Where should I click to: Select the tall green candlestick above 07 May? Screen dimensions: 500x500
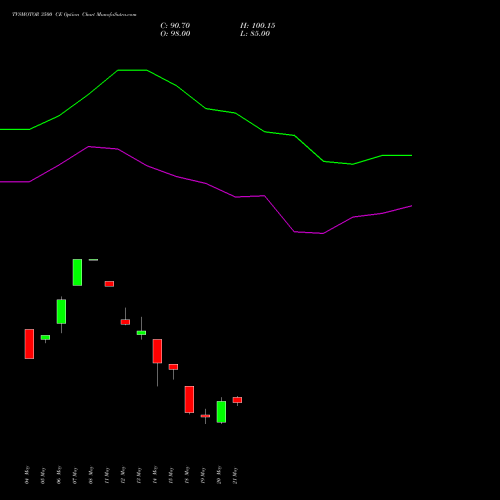tap(77, 272)
